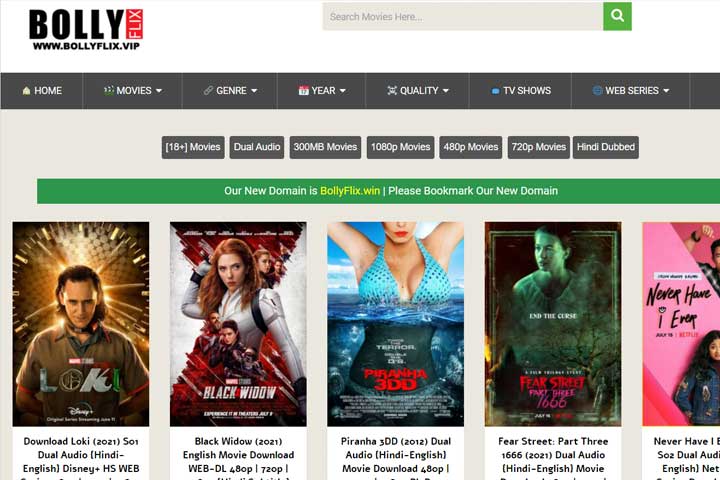
Task: Open the GENRE menu item
Action: pyautogui.click(x=230, y=90)
